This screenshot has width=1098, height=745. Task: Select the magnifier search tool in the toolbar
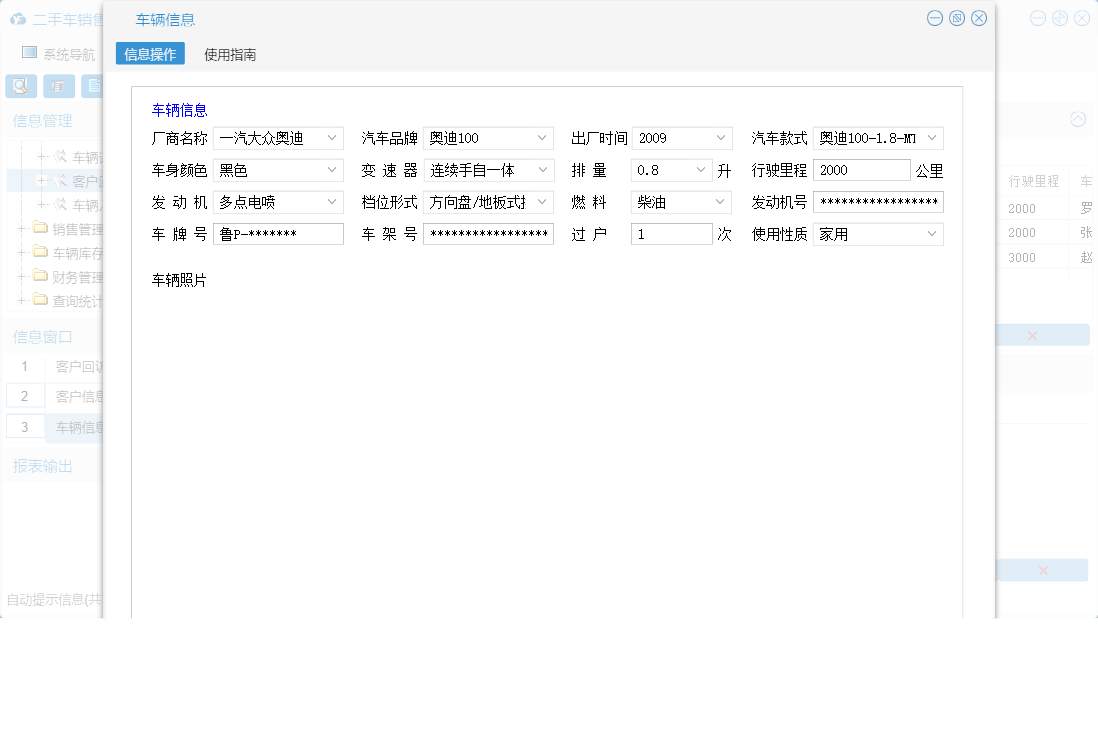click(x=20, y=86)
